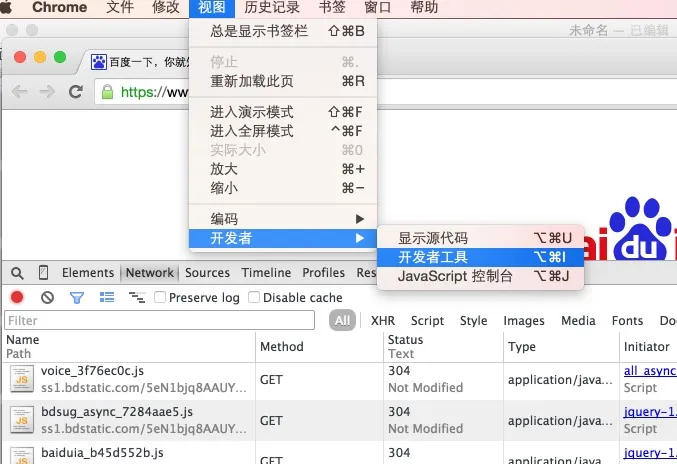The image size is (677, 464).
Task: Open the Elements tab in DevTools
Action: tap(88, 273)
